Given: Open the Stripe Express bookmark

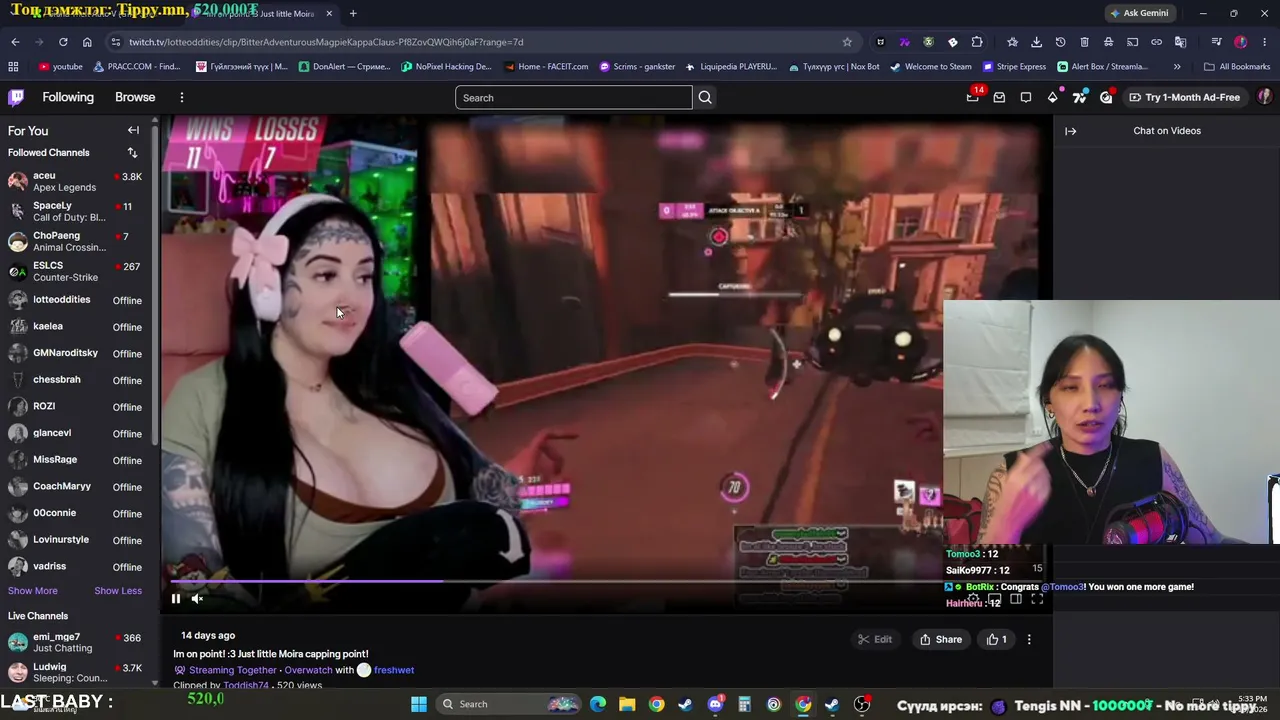Looking at the screenshot, I should click(x=1014, y=66).
